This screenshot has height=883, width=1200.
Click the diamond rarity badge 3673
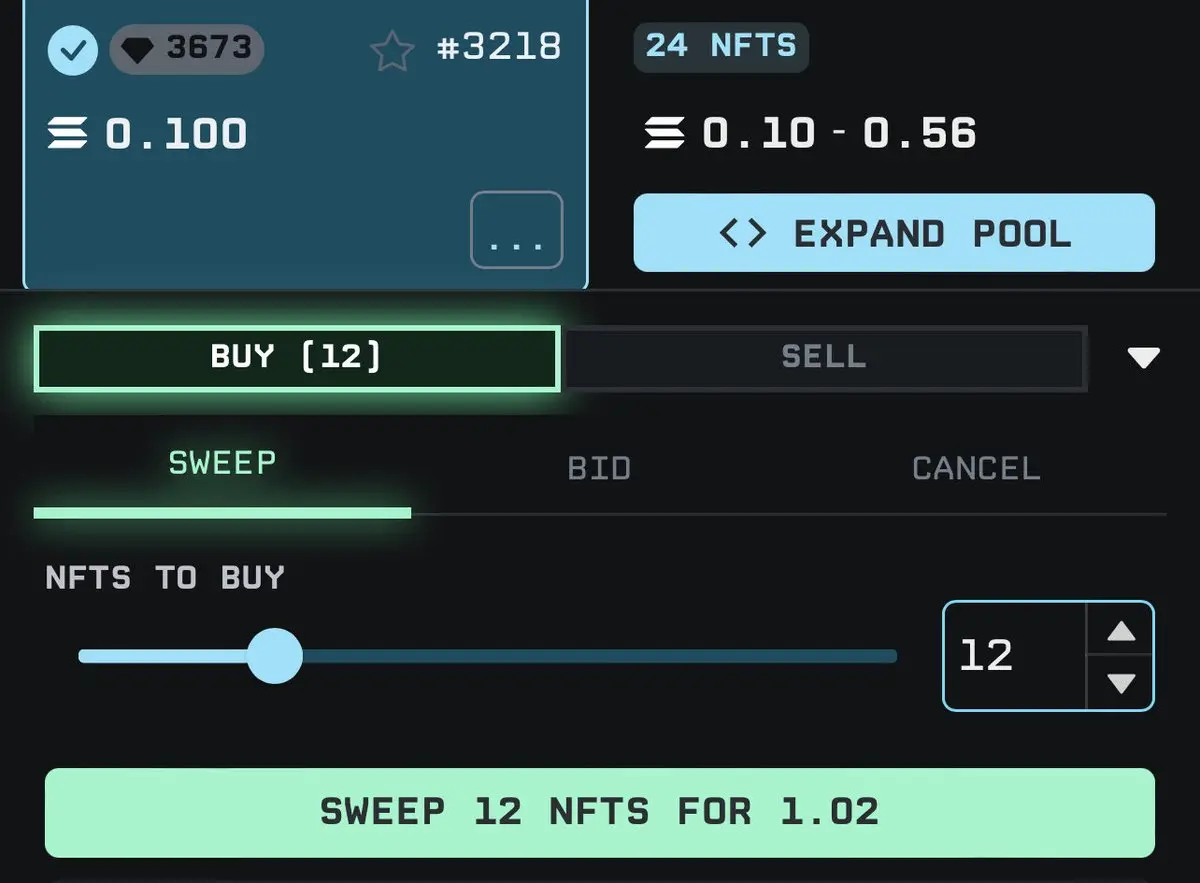186,49
